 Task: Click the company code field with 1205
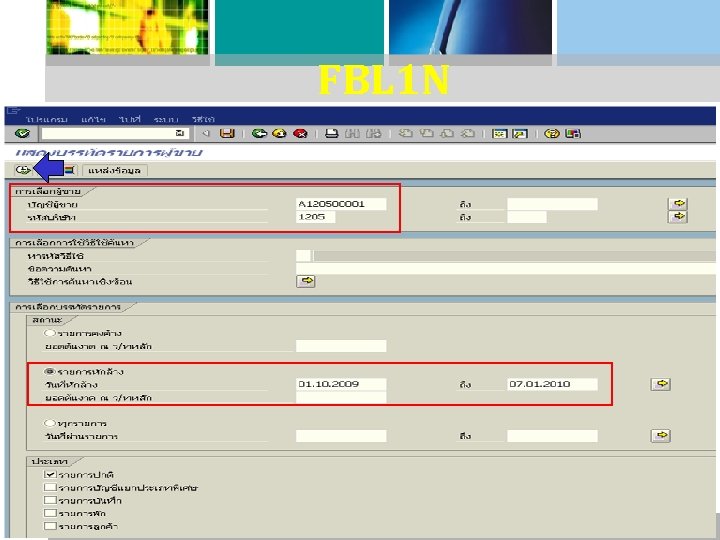click(315, 217)
